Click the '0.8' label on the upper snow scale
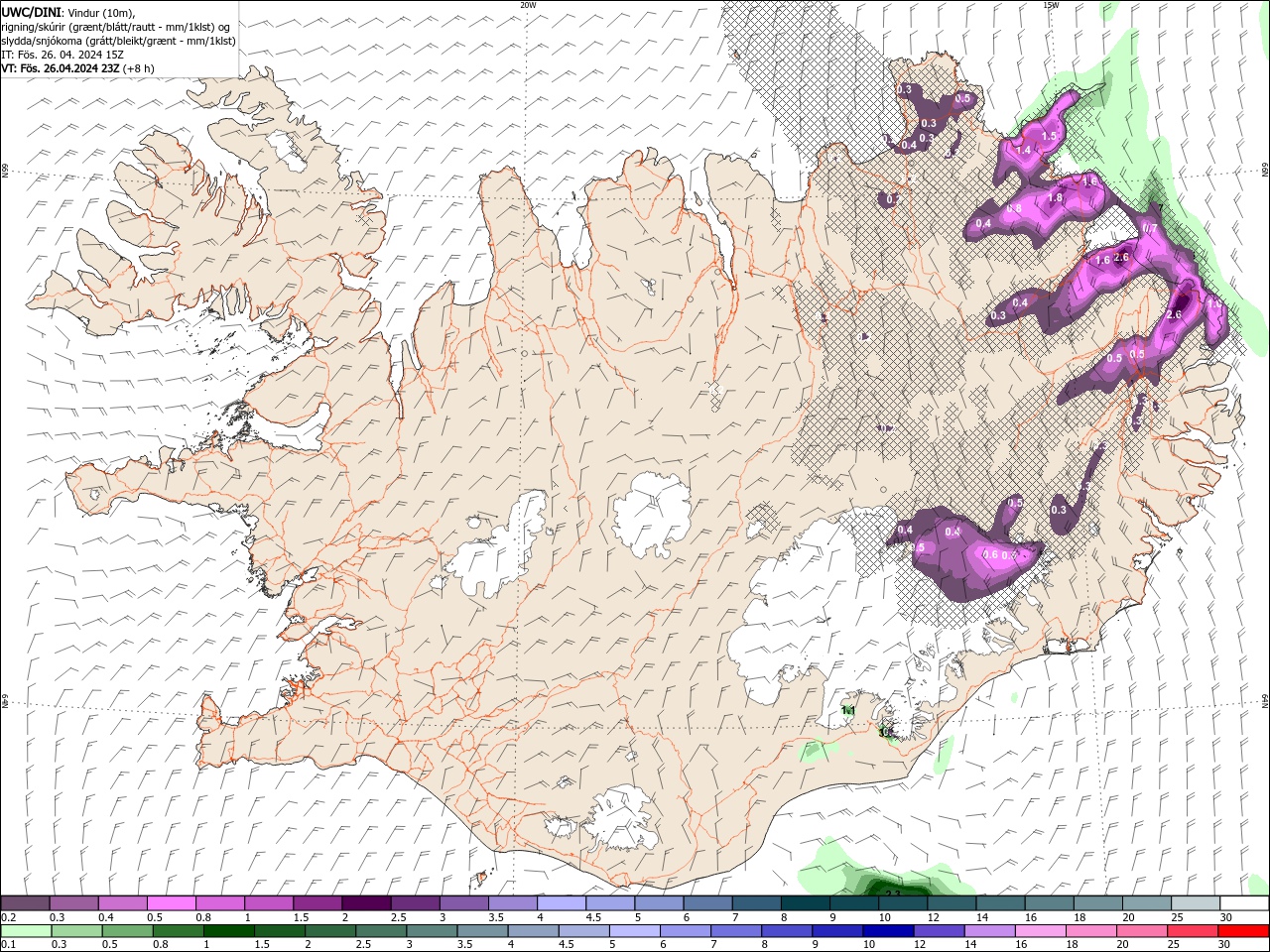Viewport: 1270px width, 952px height. (203, 917)
